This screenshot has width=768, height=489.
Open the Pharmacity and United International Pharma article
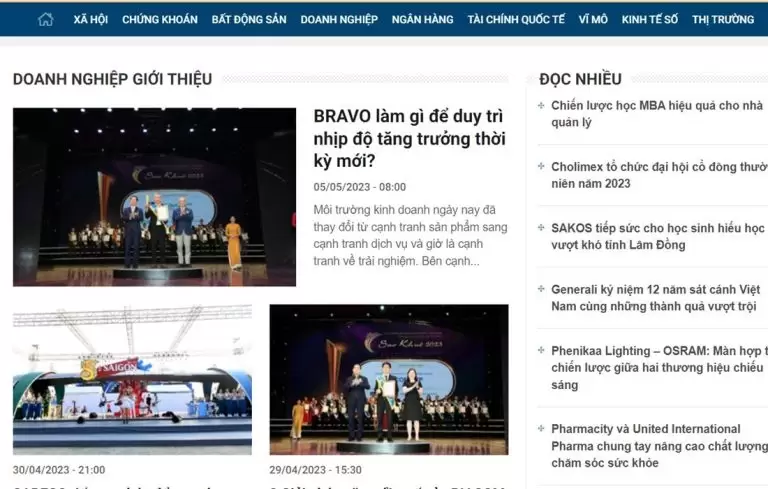[x=659, y=446]
